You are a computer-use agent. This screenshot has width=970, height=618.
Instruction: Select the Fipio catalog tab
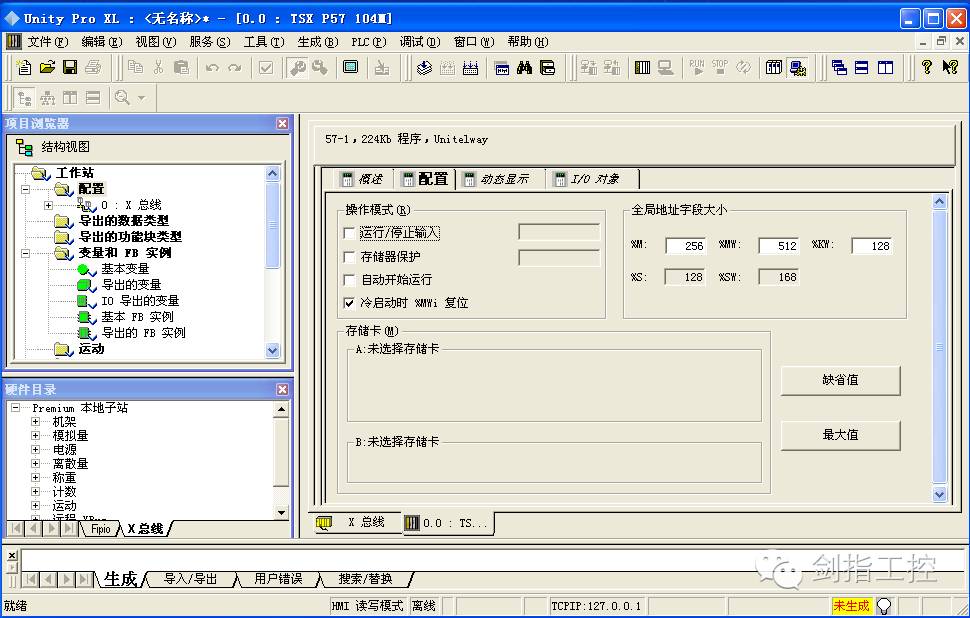coord(100,529)
